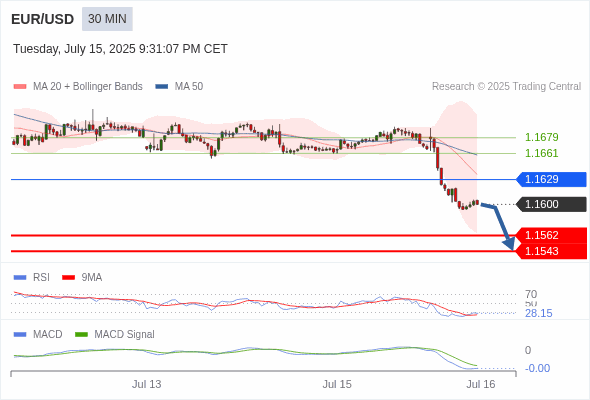Click the Jul 16 date axis label
Image resolution: width=590 pixels, height=400 pixels.
point(481,384)
